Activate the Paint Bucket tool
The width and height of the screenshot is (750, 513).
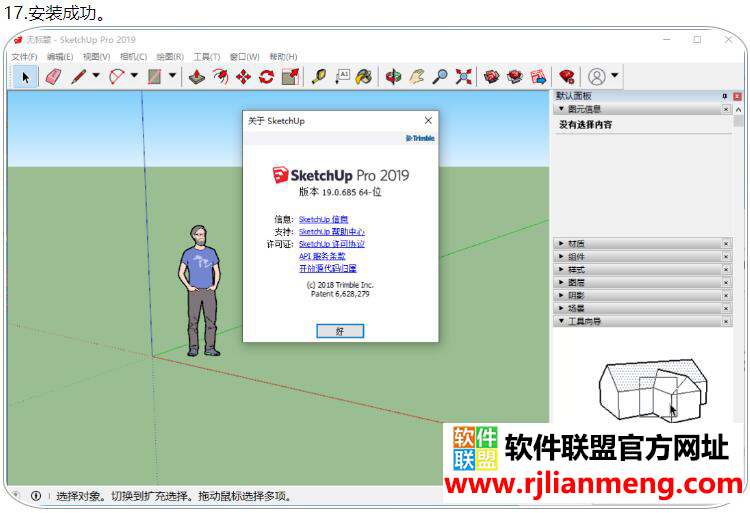tap(364, 76)
